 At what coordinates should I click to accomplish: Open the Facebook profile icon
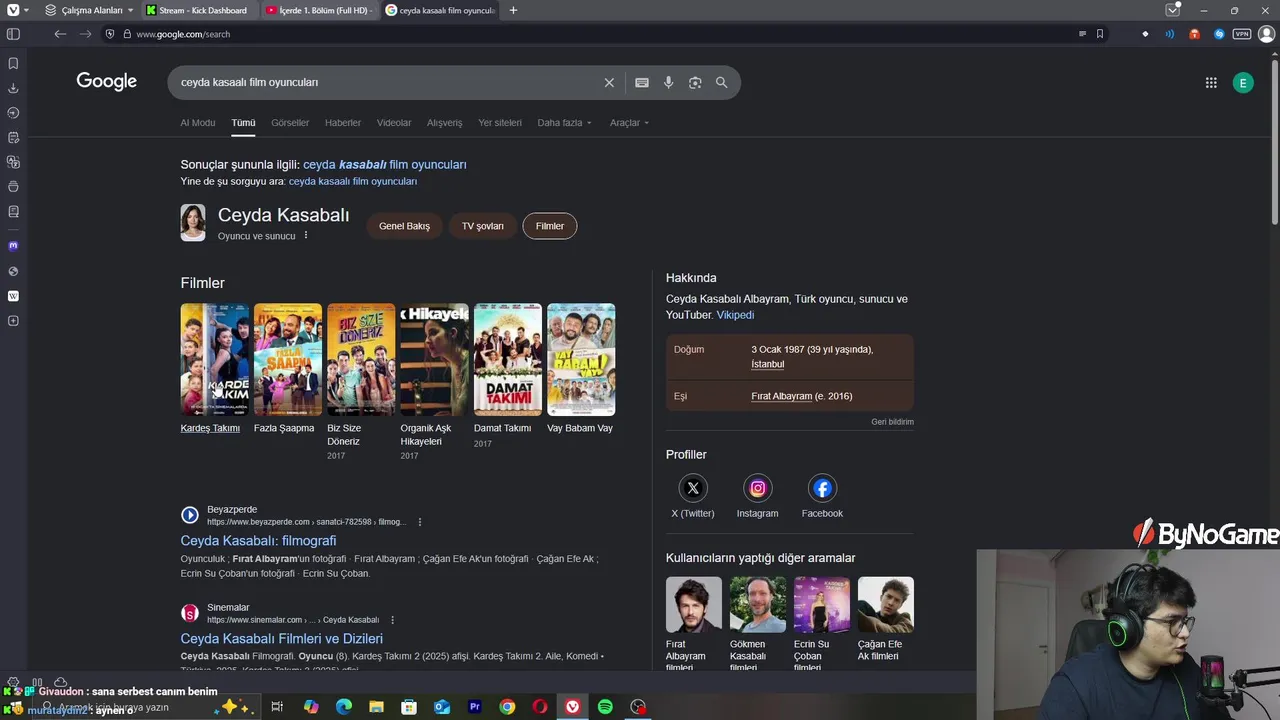click(822, 488)
